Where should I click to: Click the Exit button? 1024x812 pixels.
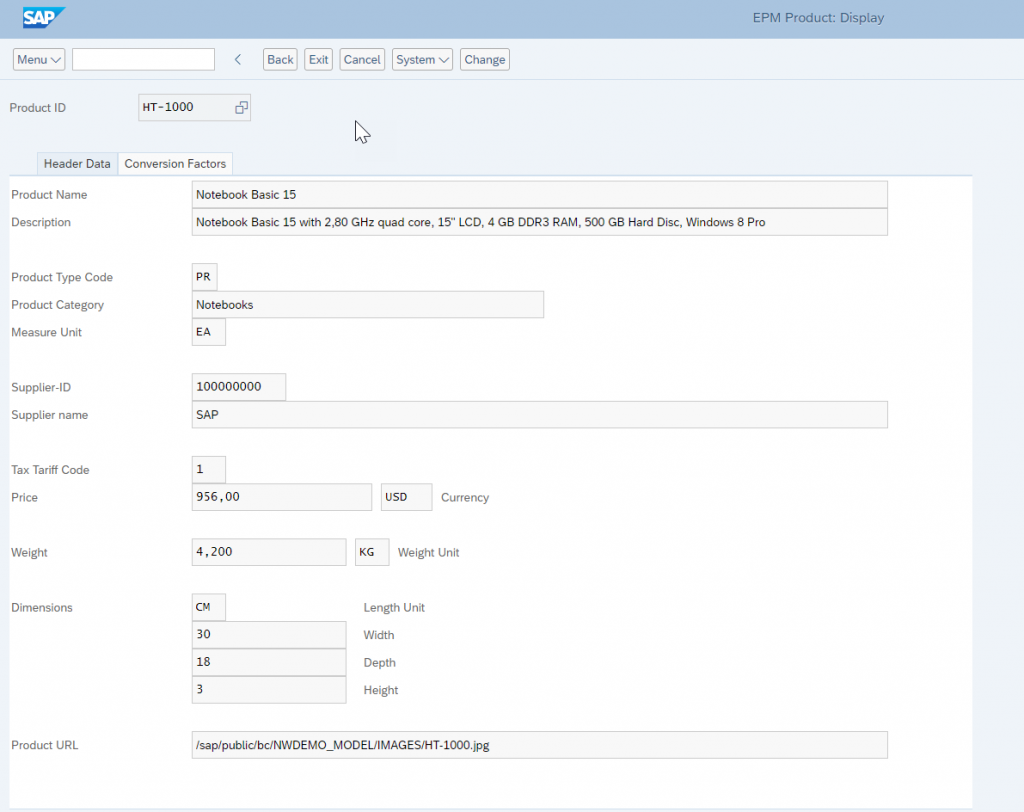click(319, 59)
